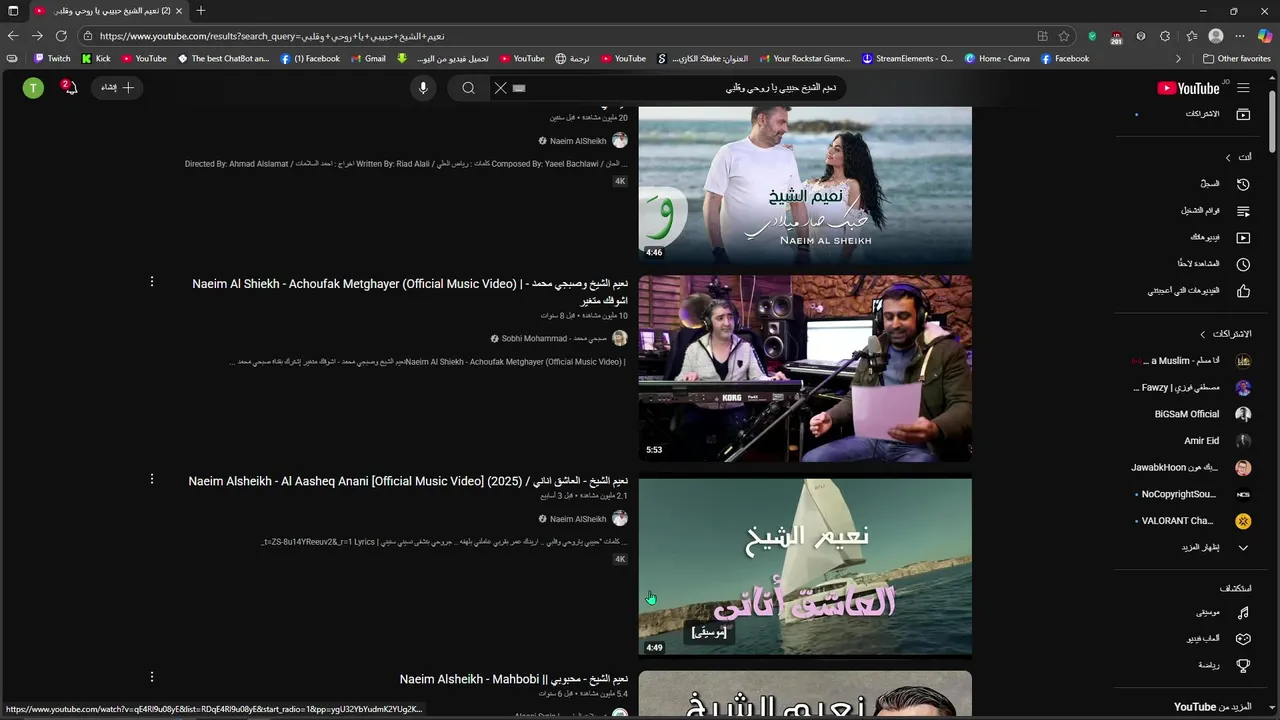
Task: Open Home - Canva bookmark
Action: point(997,59)
